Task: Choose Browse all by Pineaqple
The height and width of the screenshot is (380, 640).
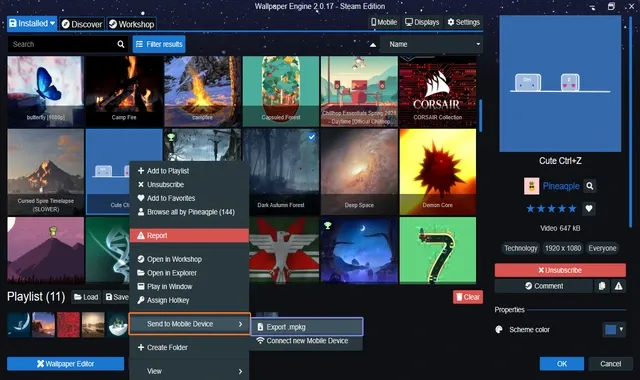Action: (189, 212)
